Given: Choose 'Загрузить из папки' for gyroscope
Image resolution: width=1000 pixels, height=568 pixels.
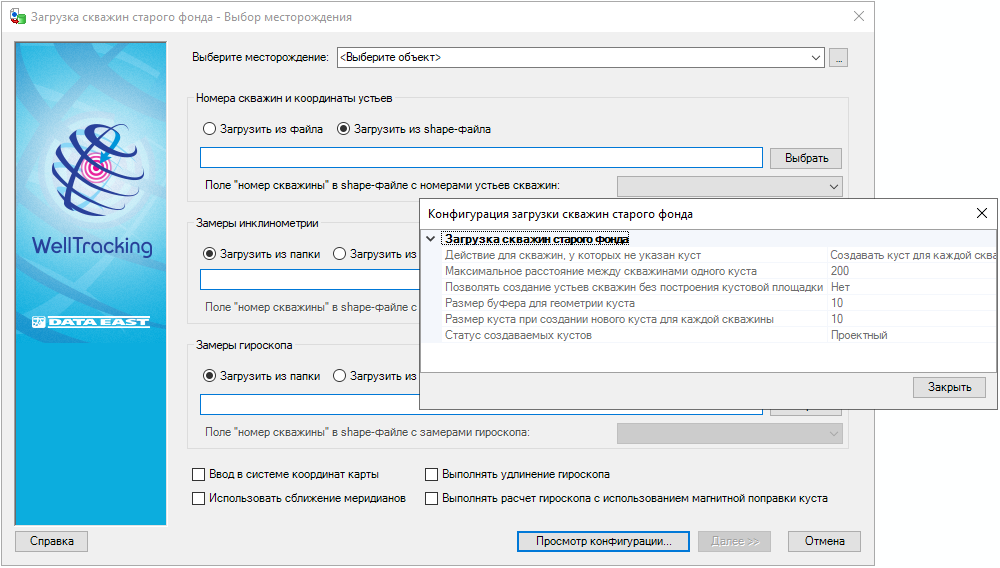Looking at the screenshot, I should [x=209, y=376].
